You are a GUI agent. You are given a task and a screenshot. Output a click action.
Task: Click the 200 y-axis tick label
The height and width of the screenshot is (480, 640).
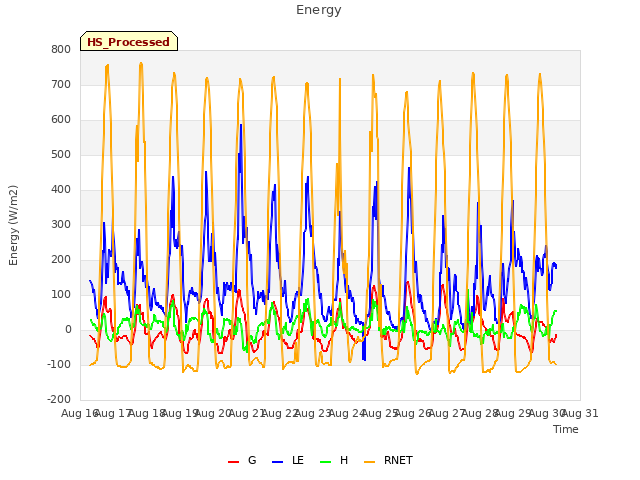point(61,260)
